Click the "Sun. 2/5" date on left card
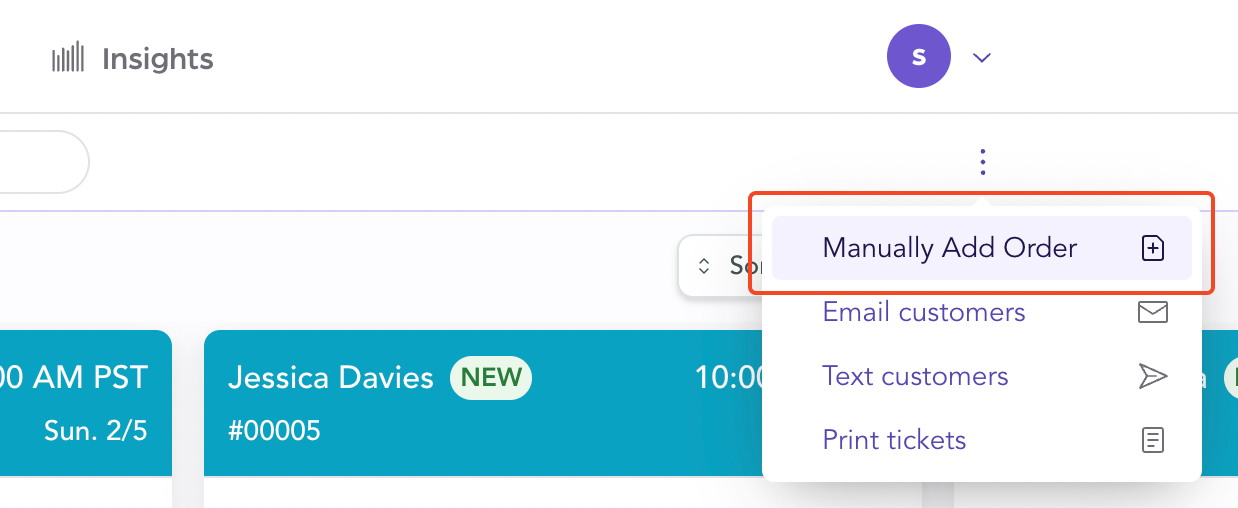This screenshot has height=508, width=1238. pos(95,430)
